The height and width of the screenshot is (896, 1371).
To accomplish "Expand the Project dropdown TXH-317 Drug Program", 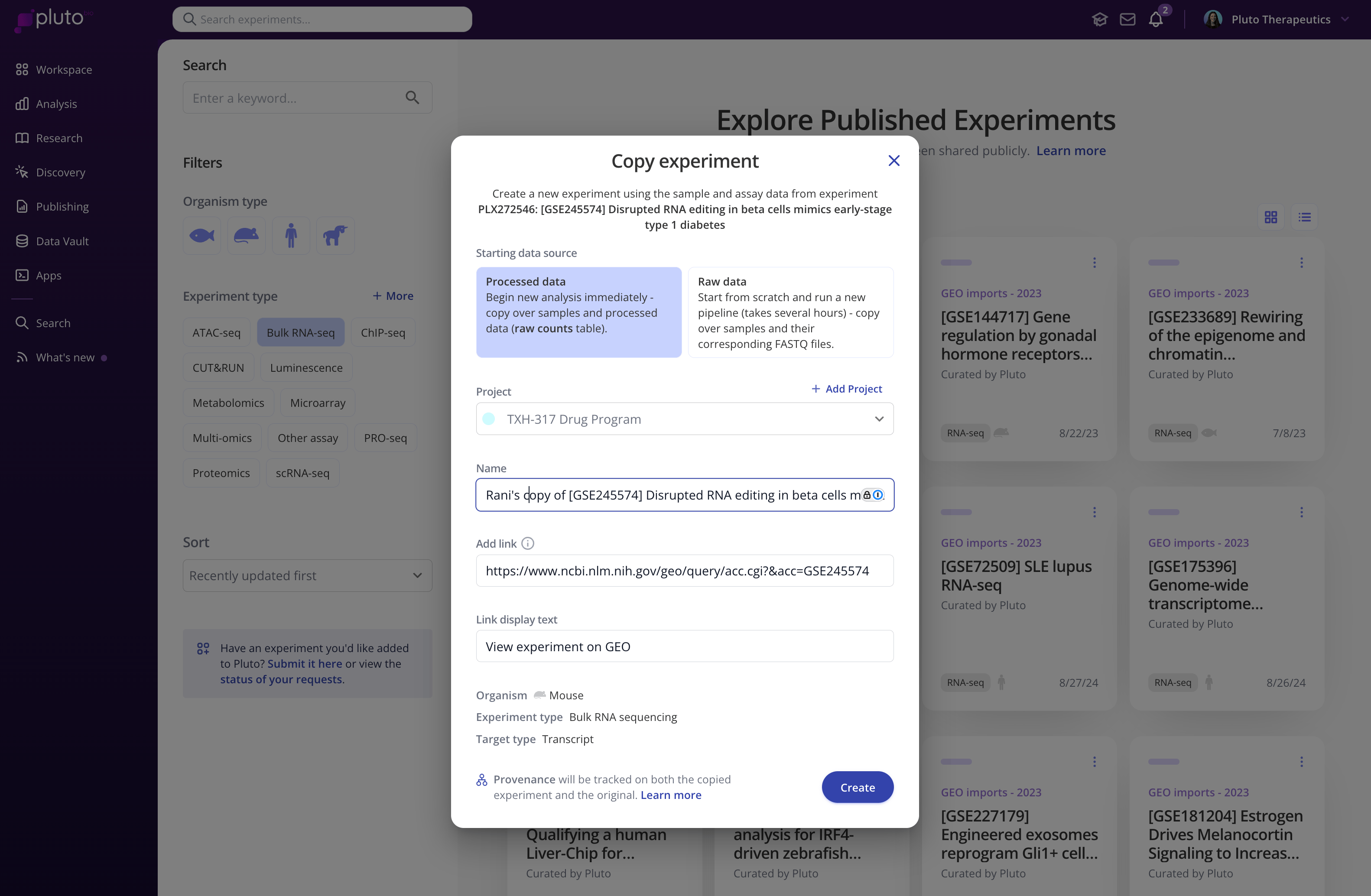I will [x=684, y=419].
